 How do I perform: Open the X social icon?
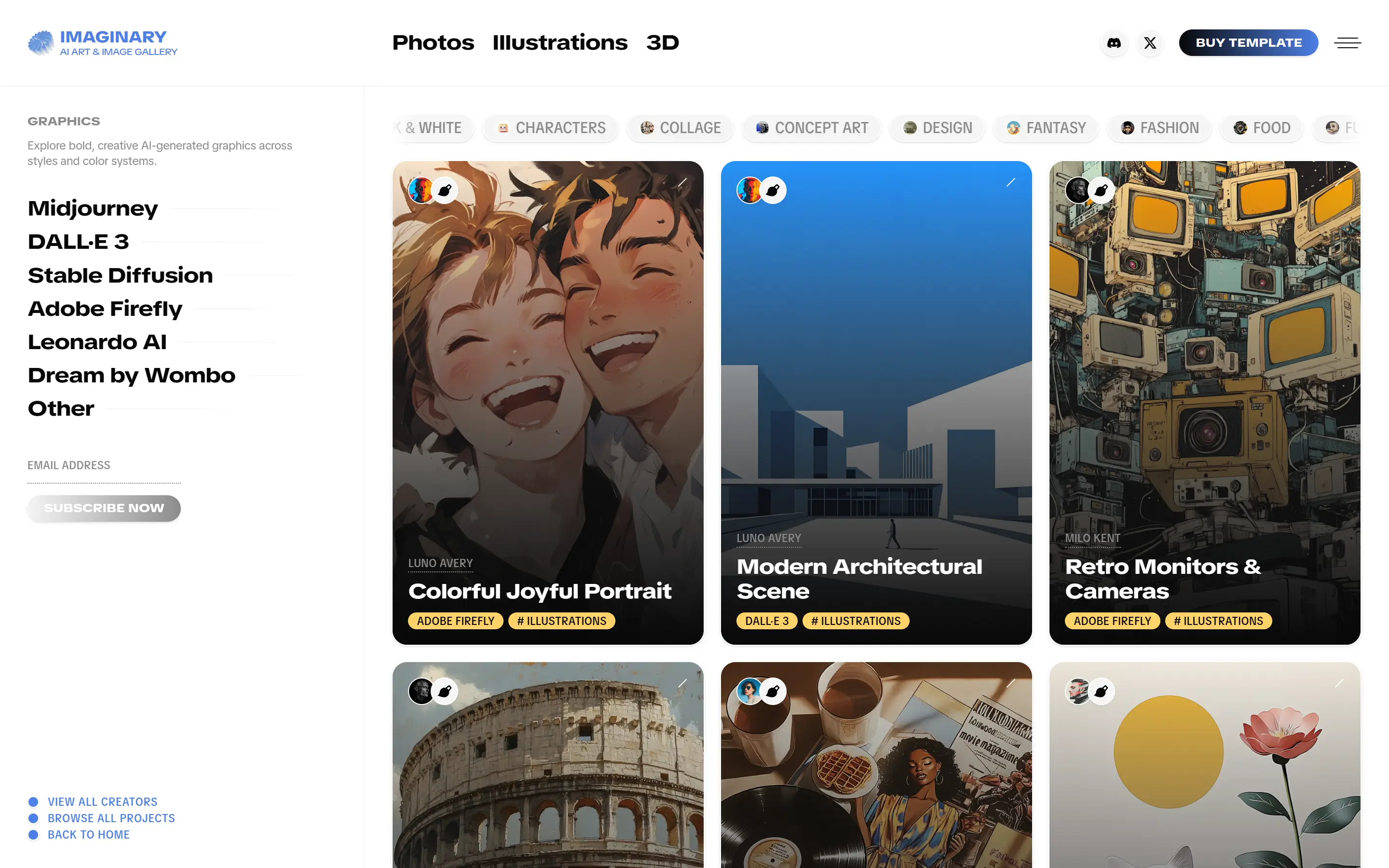1150,42
